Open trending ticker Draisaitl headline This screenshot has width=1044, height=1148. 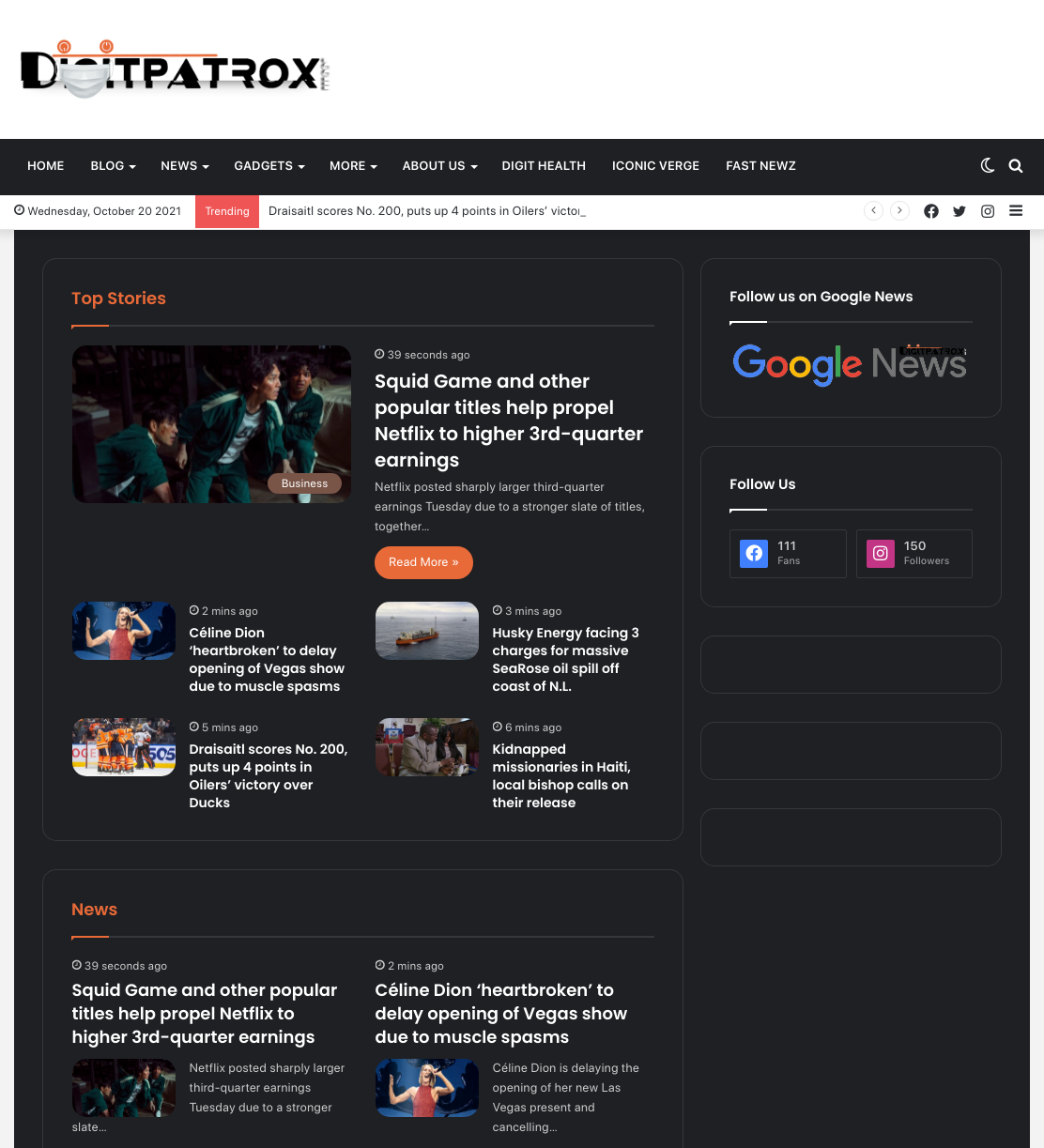(425, 211)
